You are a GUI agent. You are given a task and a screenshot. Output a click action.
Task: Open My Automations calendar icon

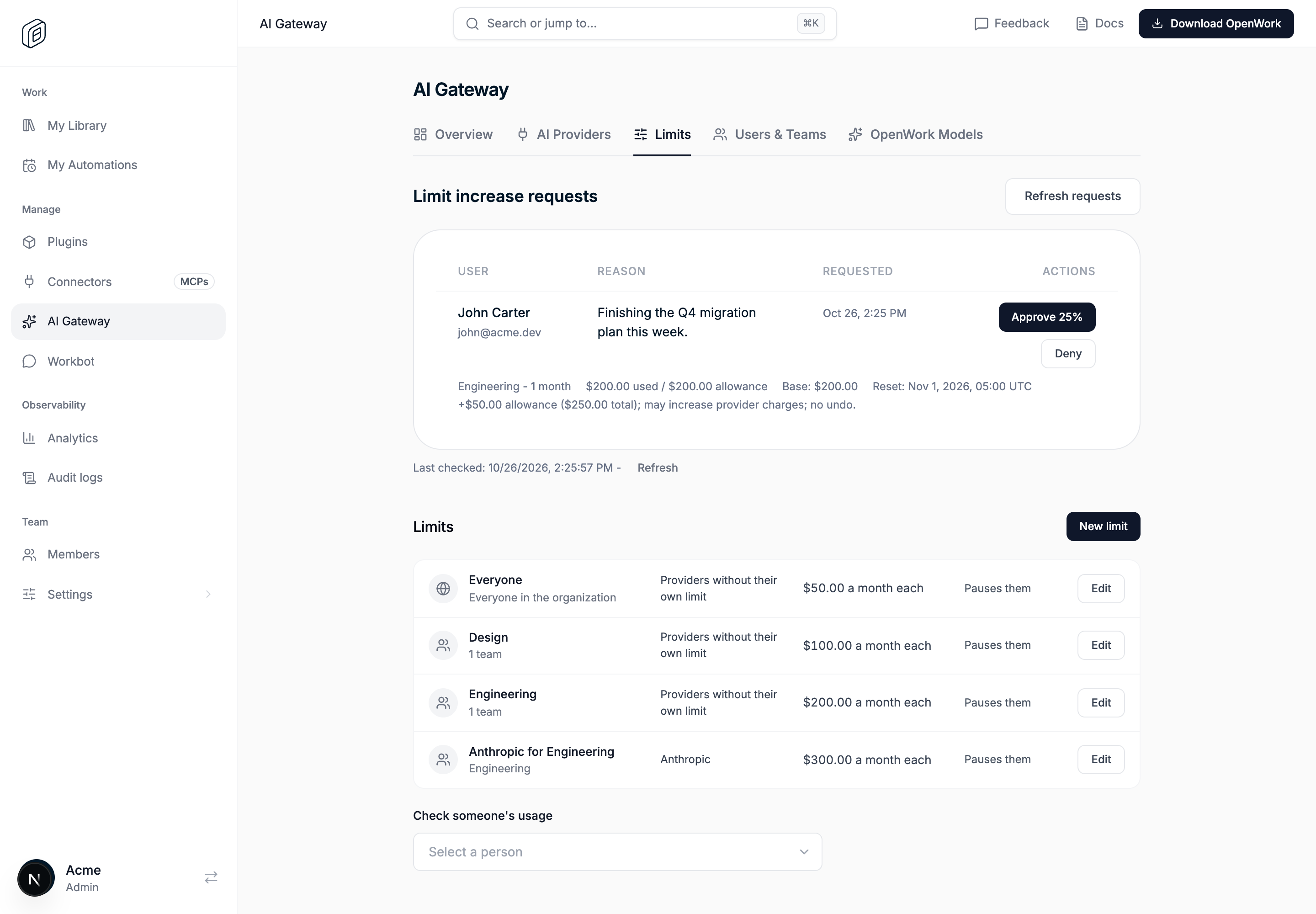pos(29,165)
